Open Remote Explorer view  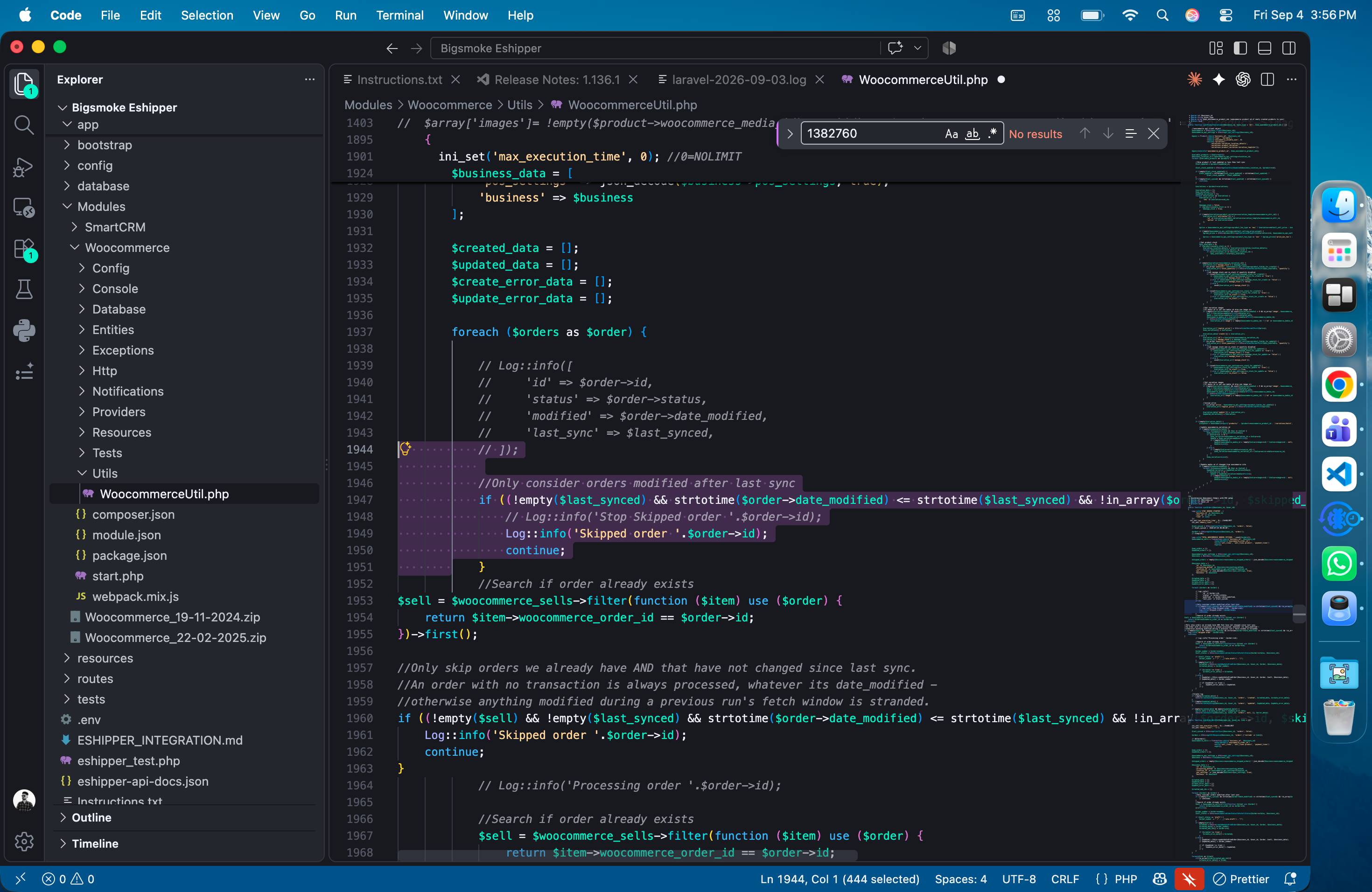click(x=24, y=208)
